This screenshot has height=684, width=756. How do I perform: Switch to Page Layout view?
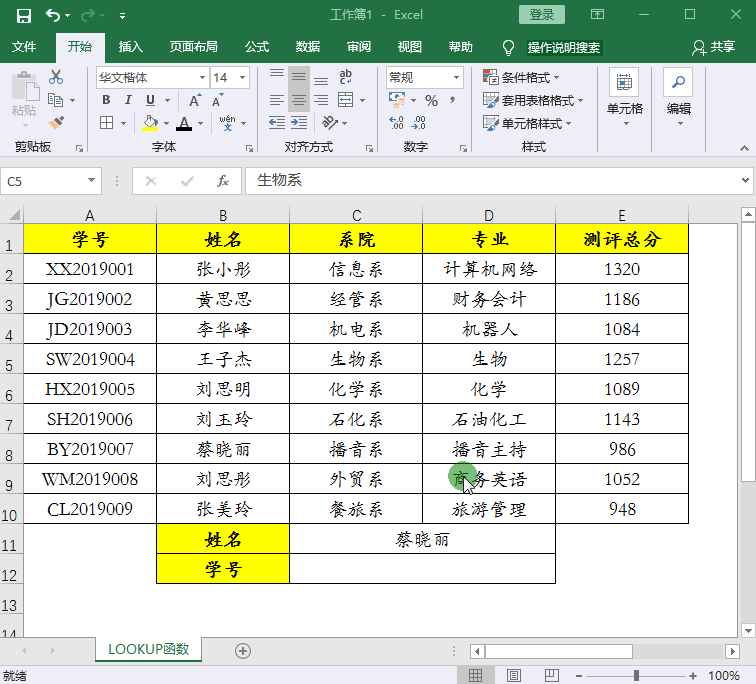513,675
